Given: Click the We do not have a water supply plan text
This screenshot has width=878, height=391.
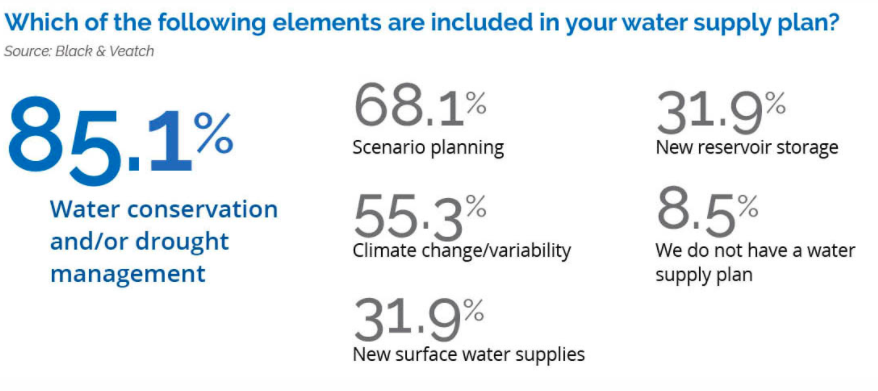Looking at the screenshot, I should pos(755,262).
